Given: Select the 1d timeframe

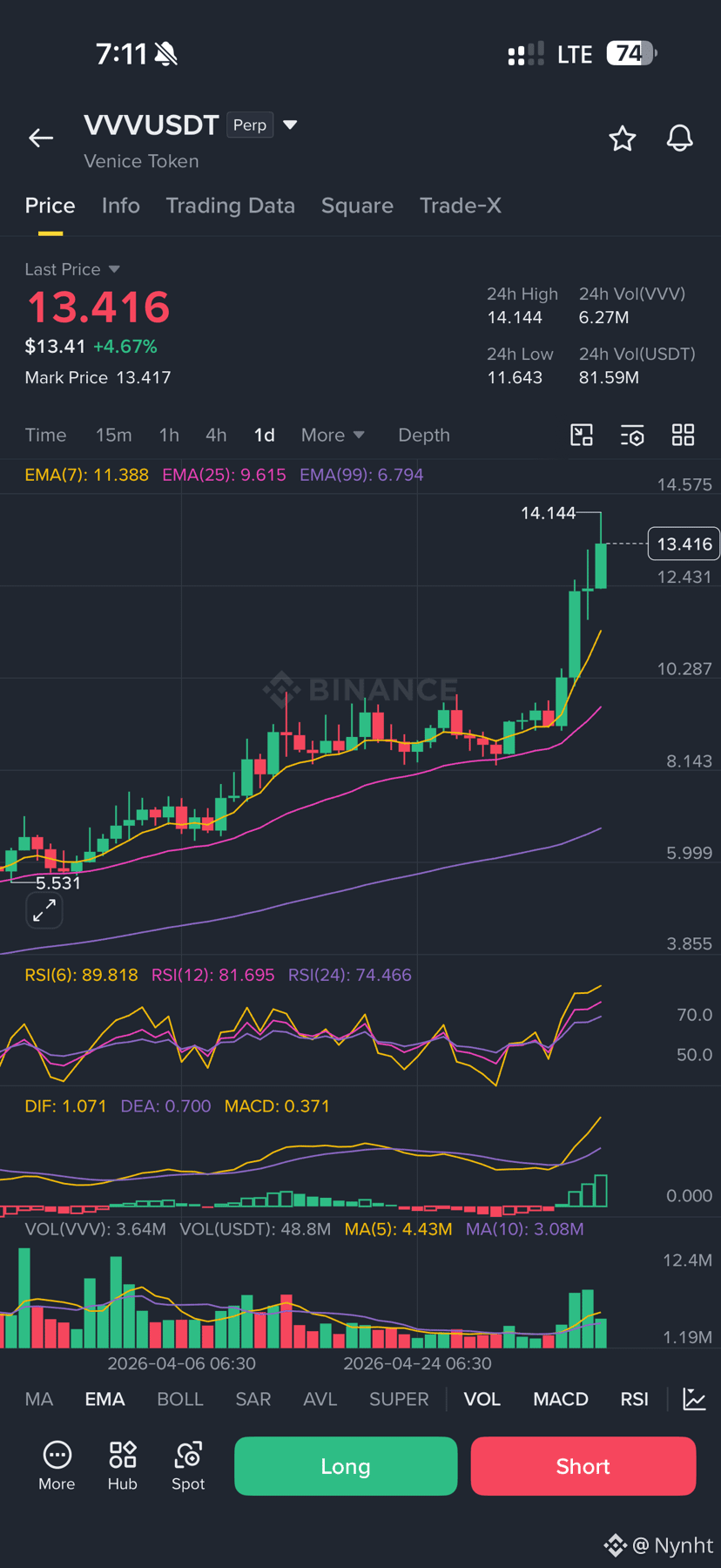Looking at the screenshot, I should pyautogui.click(x=264, y=435).
